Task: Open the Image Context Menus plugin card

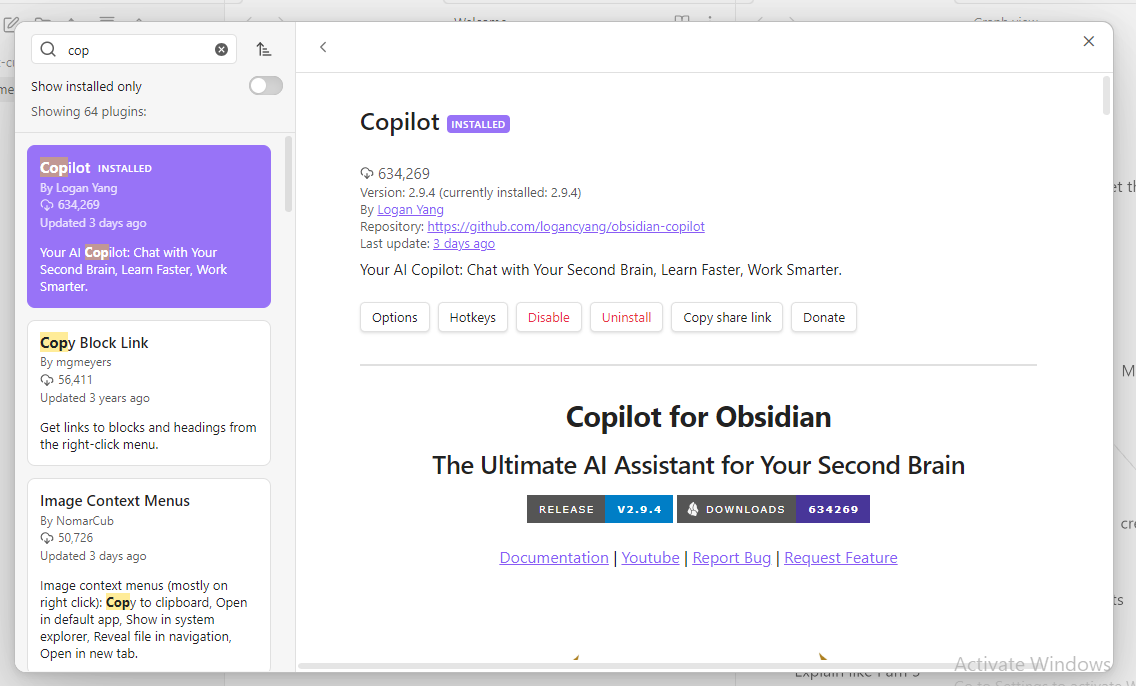Action: tap(149, 575)
